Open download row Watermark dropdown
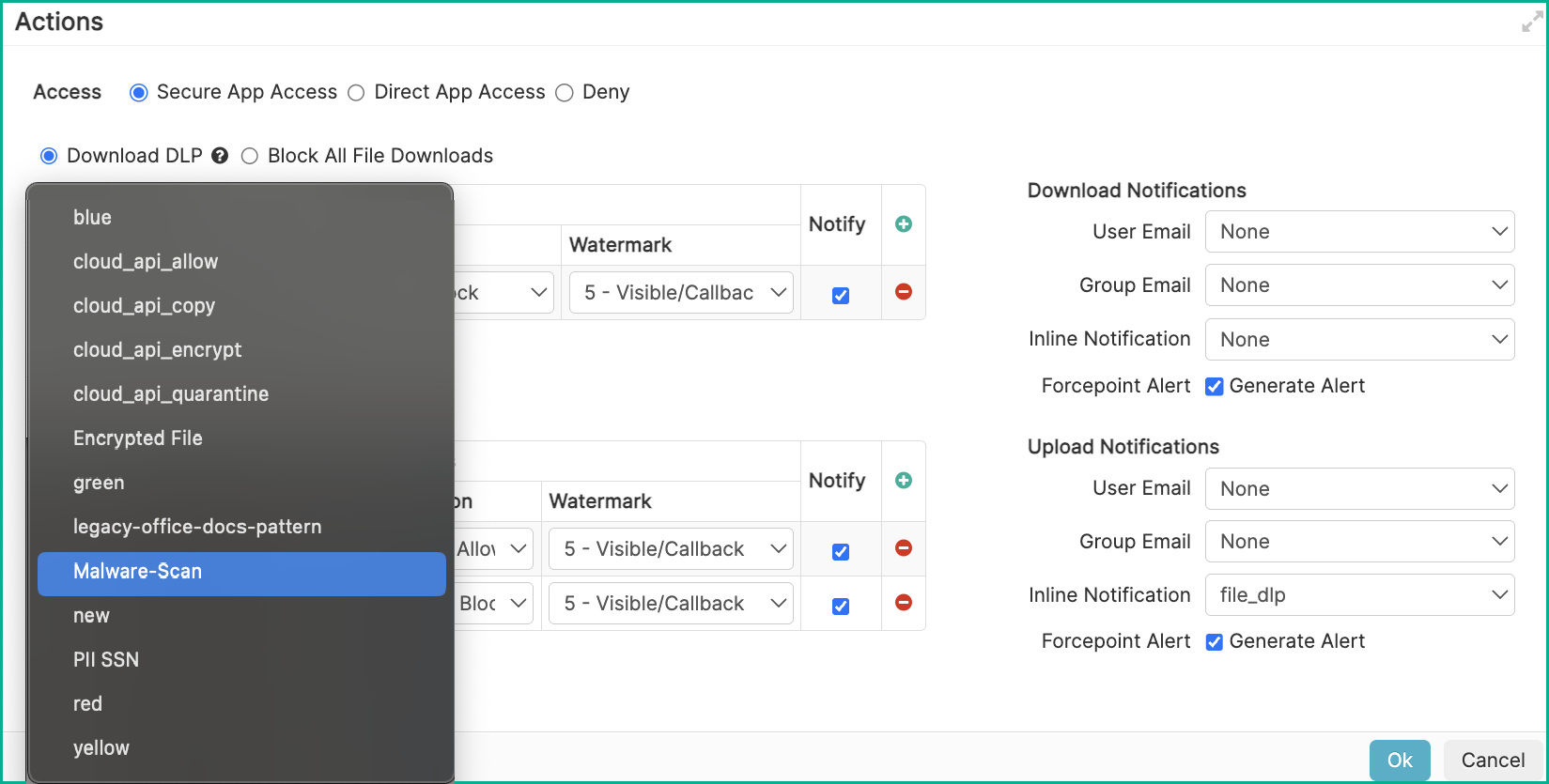This screenshot has height=784, width=1549. click(681, 293)
